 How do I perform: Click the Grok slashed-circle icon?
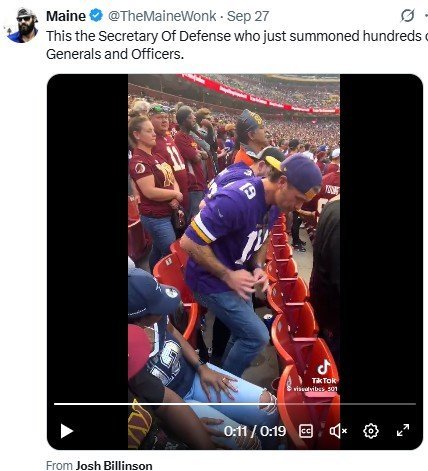pyautogui.click(x=407, y=16)
